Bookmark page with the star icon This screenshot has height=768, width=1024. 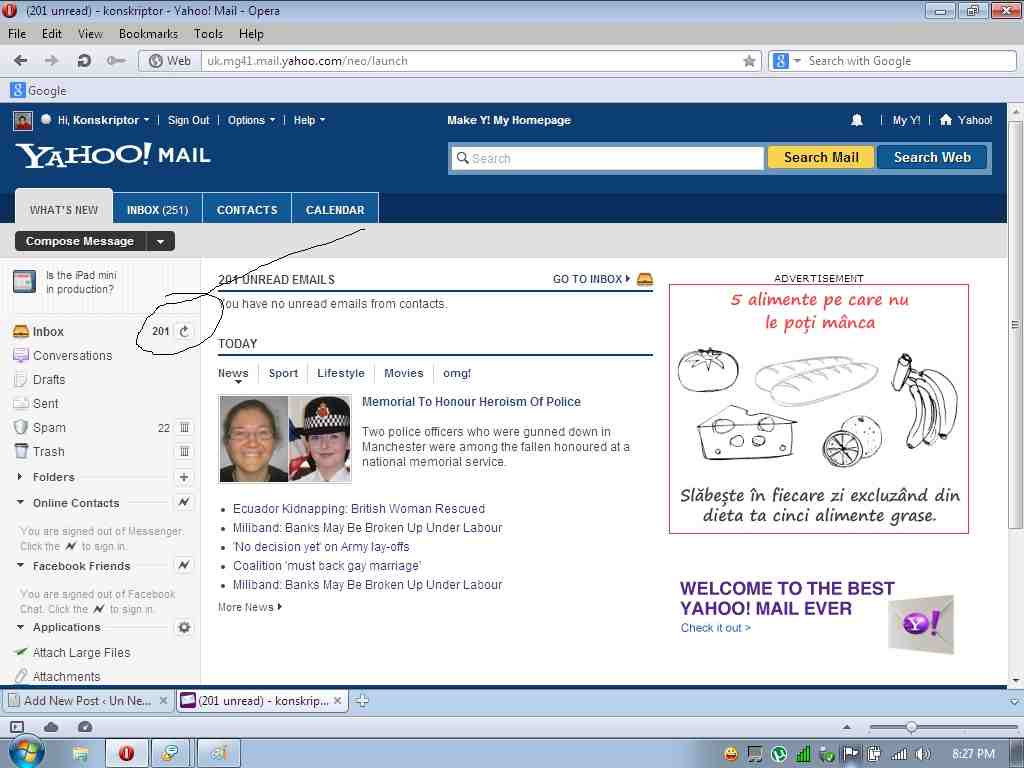(749, 61)
